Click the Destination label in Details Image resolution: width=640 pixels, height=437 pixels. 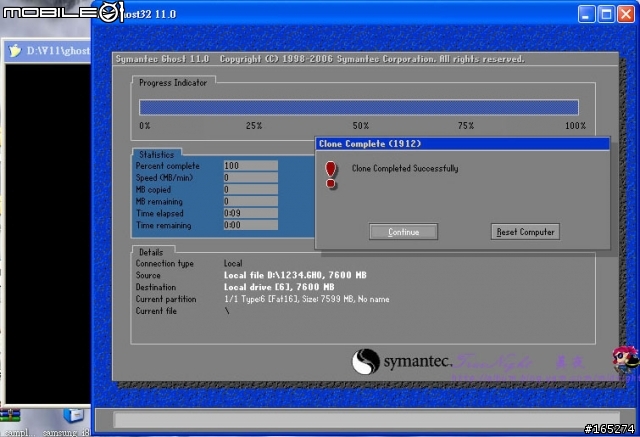[156, 287]
